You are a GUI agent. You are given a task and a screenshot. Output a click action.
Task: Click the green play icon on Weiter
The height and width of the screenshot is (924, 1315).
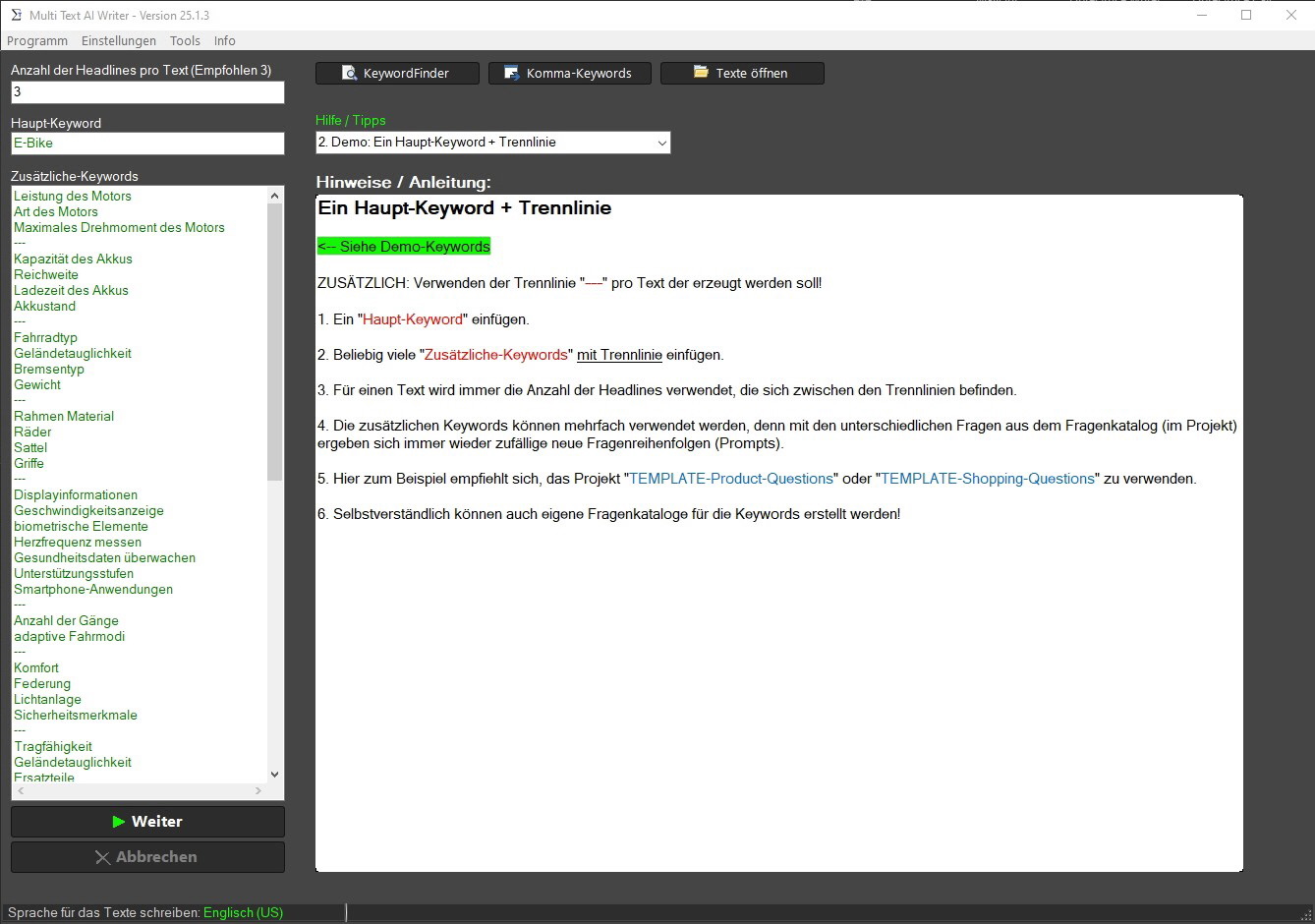(x=119, y=822)
